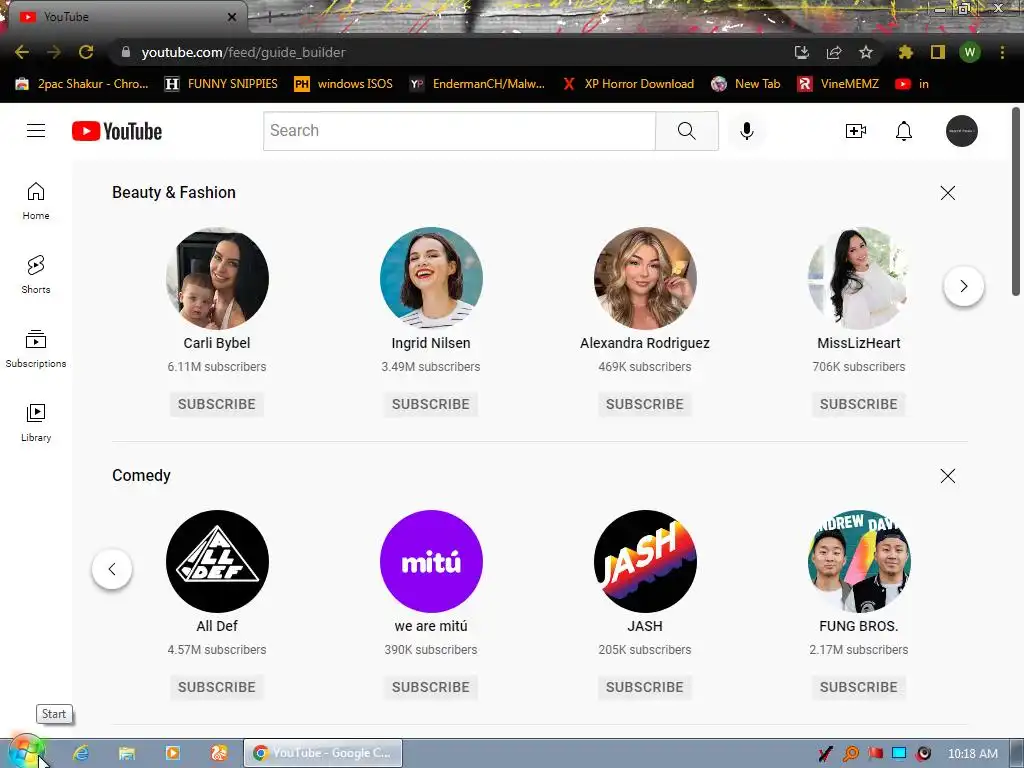Subscribe to MissLizHeart

pos(859,404)
